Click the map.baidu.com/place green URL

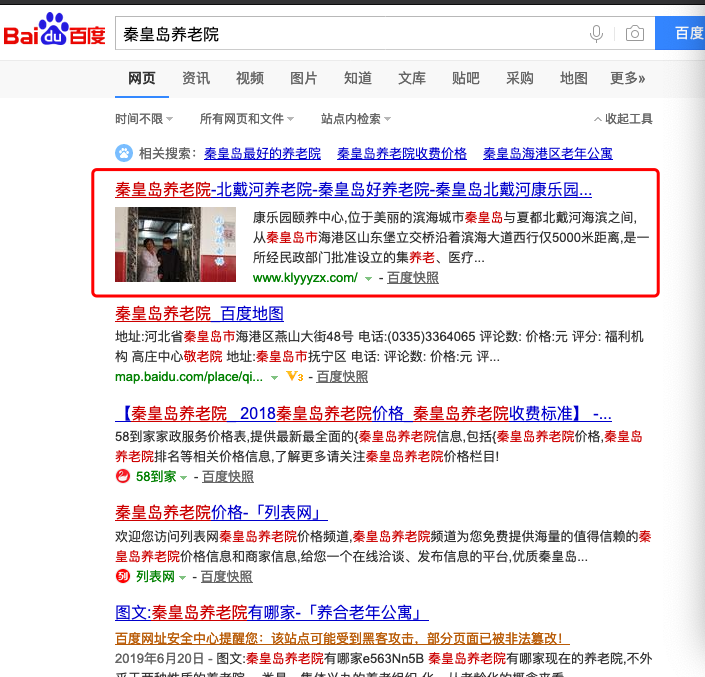point(189,377)
